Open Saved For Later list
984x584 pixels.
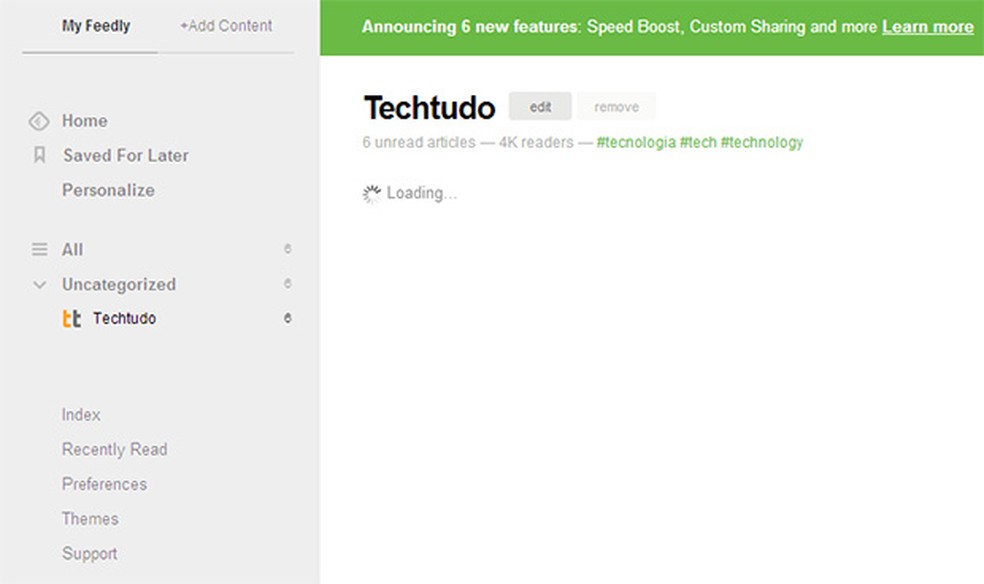[x=126, y=156]
